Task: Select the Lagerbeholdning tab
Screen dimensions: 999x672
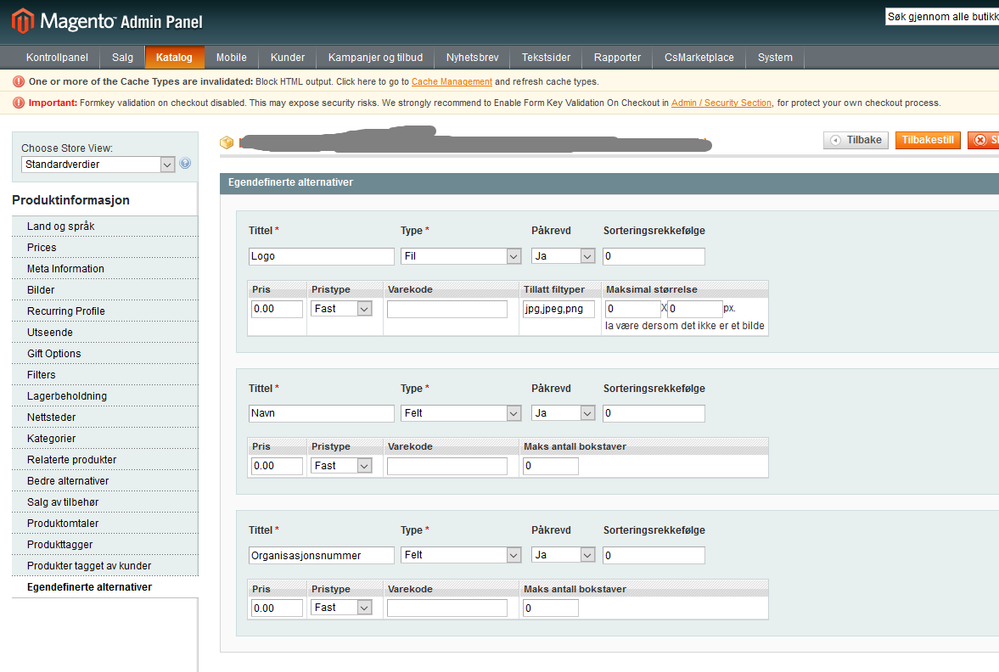Action: [105, 396]
